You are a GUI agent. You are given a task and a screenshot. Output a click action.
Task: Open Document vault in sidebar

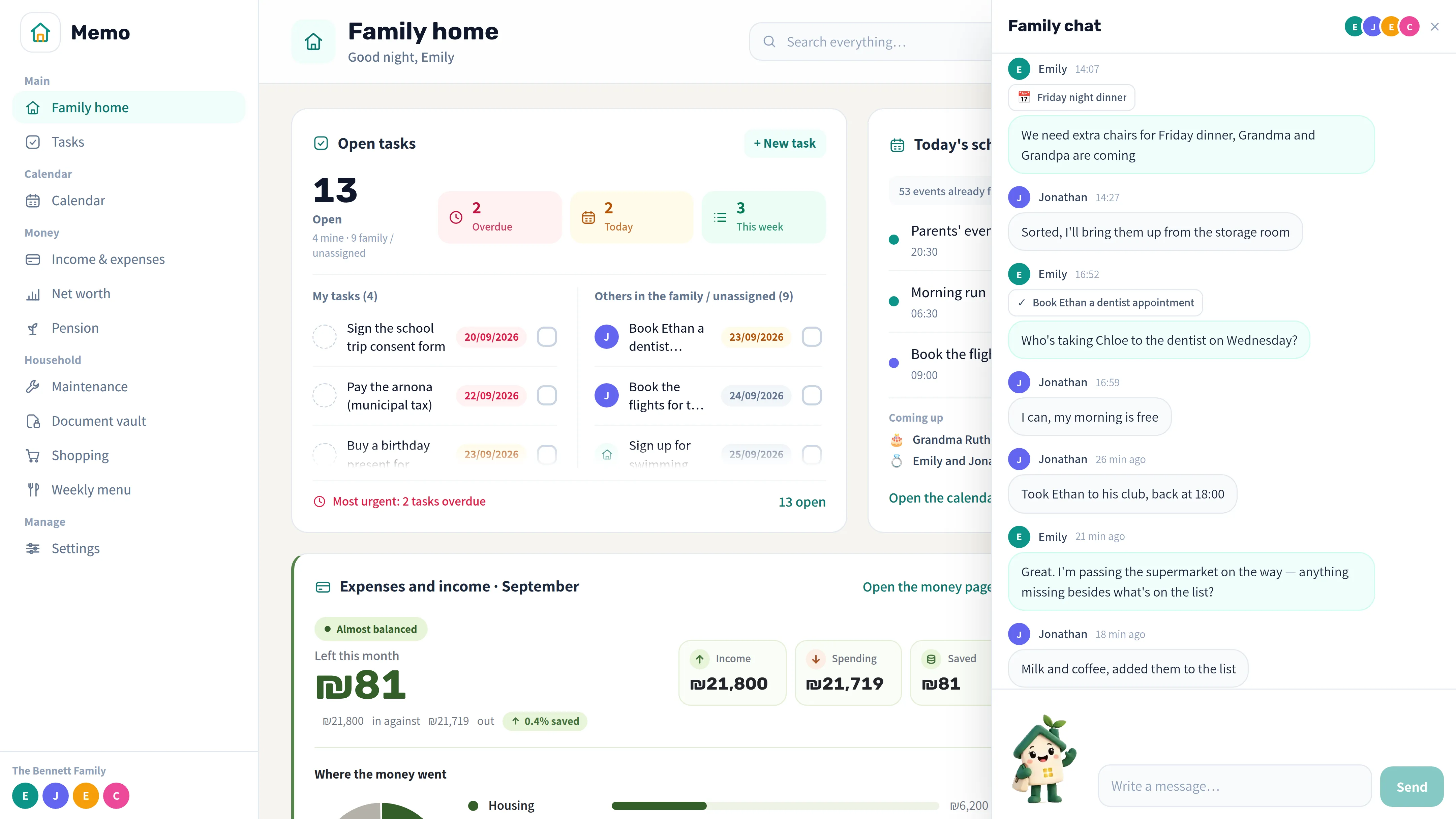click(x=129, y=421)
